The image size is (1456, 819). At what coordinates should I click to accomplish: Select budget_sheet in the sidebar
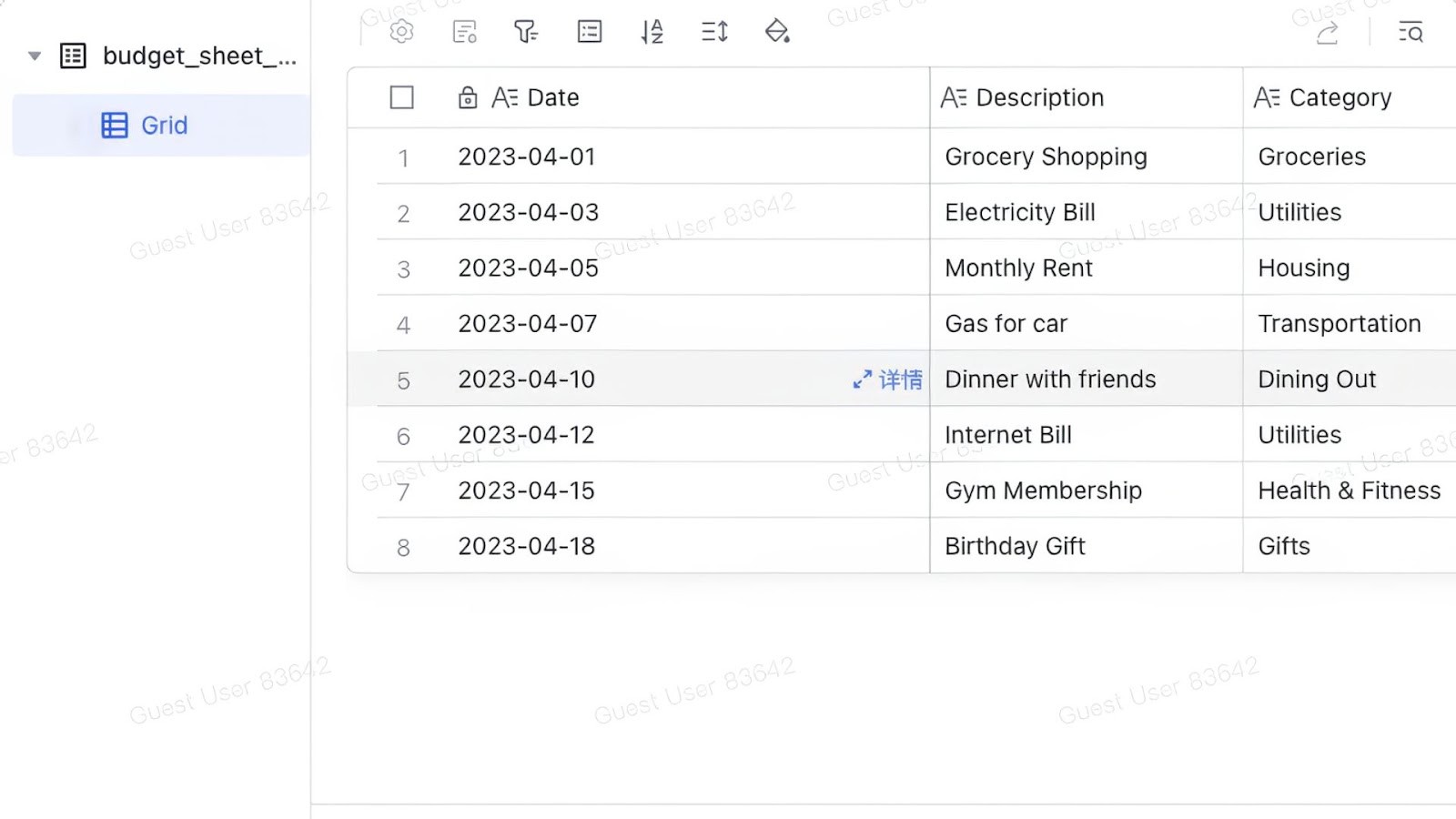(200, 55)
